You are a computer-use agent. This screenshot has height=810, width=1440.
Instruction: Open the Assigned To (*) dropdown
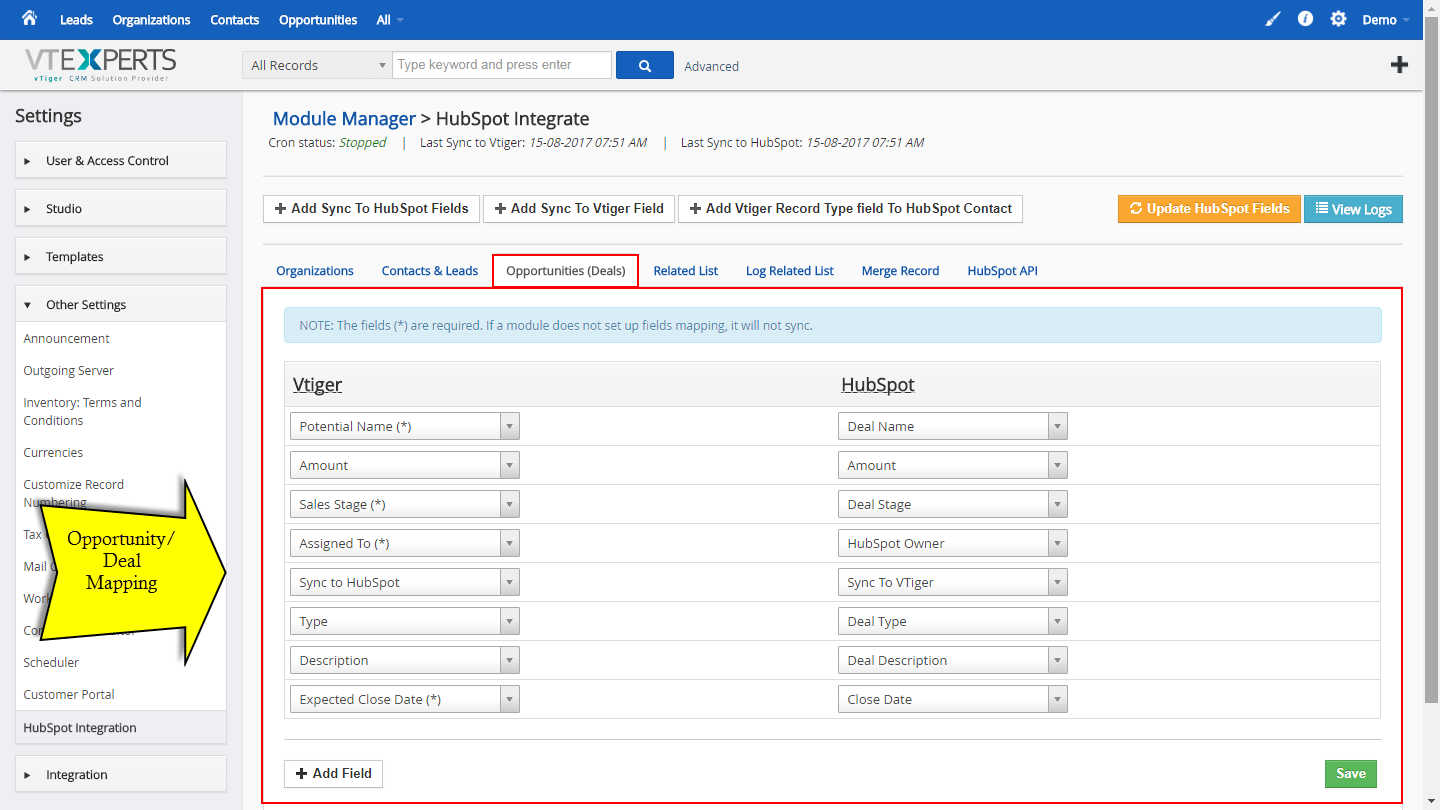[405, 543]
